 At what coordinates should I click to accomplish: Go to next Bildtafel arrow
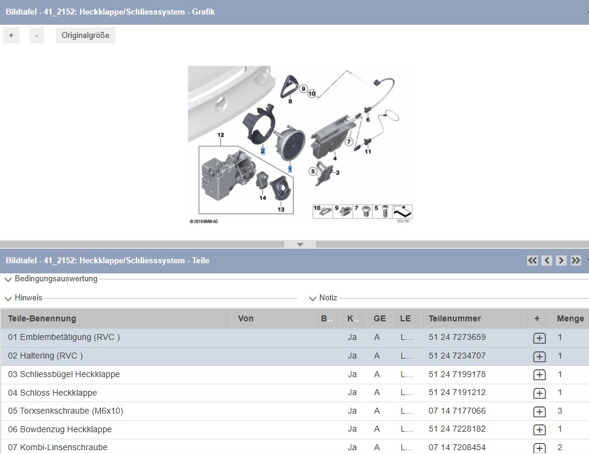coord(561,260)
